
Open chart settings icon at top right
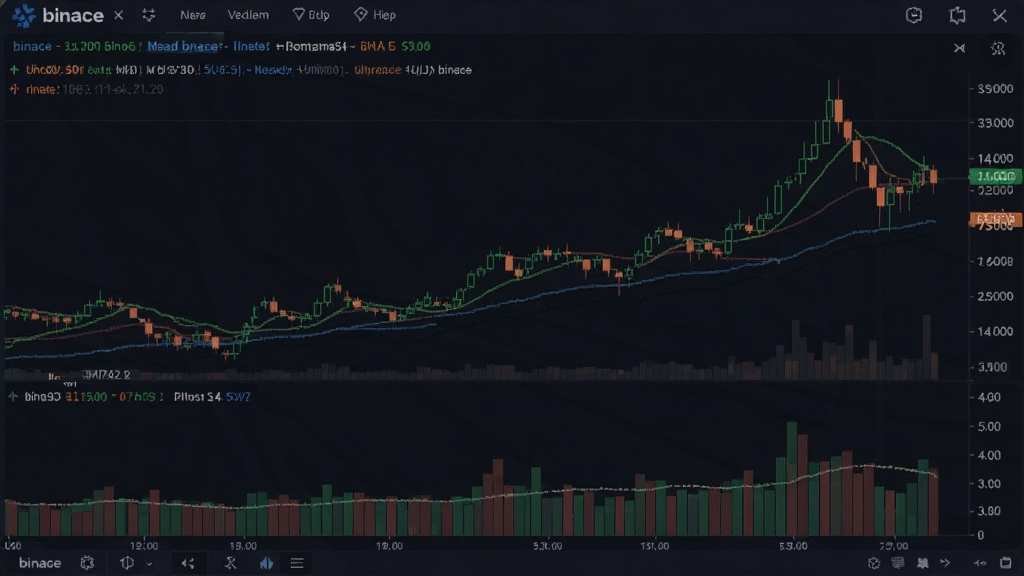click(x=997, y=48)
